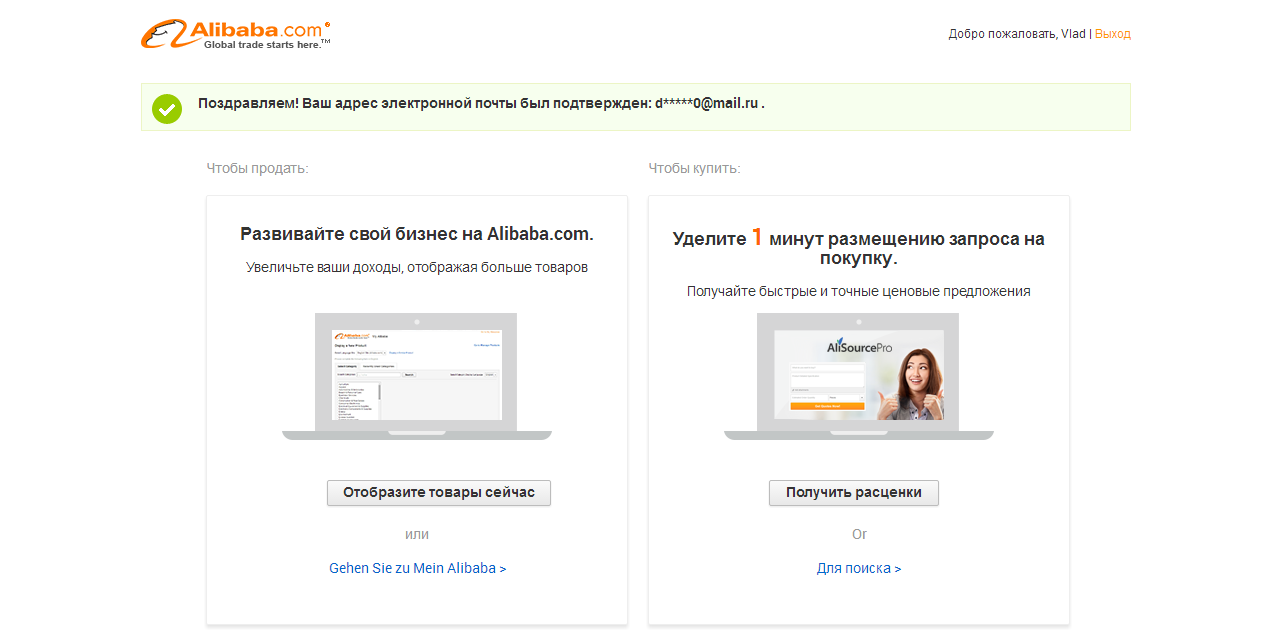Viewport: 1275px width, 642px height.
Task: Click the Развивайте свой бизнес на Alibaba.com heading
Action: 417,234
